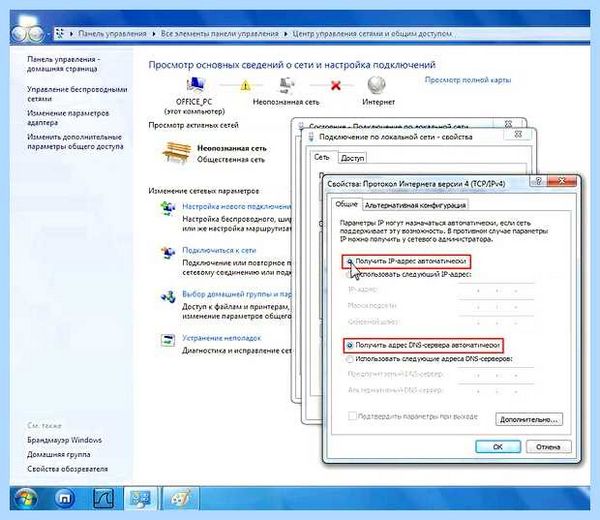Switch to Альтернативная конфигурация tab
Screen dimensions: 600x520
(x=415, y=205)
